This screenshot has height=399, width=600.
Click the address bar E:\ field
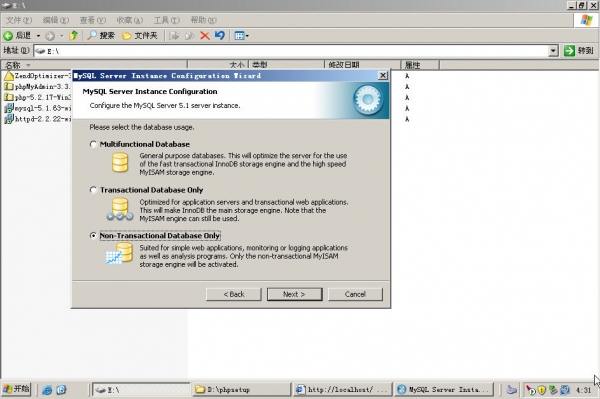[291, 51]
